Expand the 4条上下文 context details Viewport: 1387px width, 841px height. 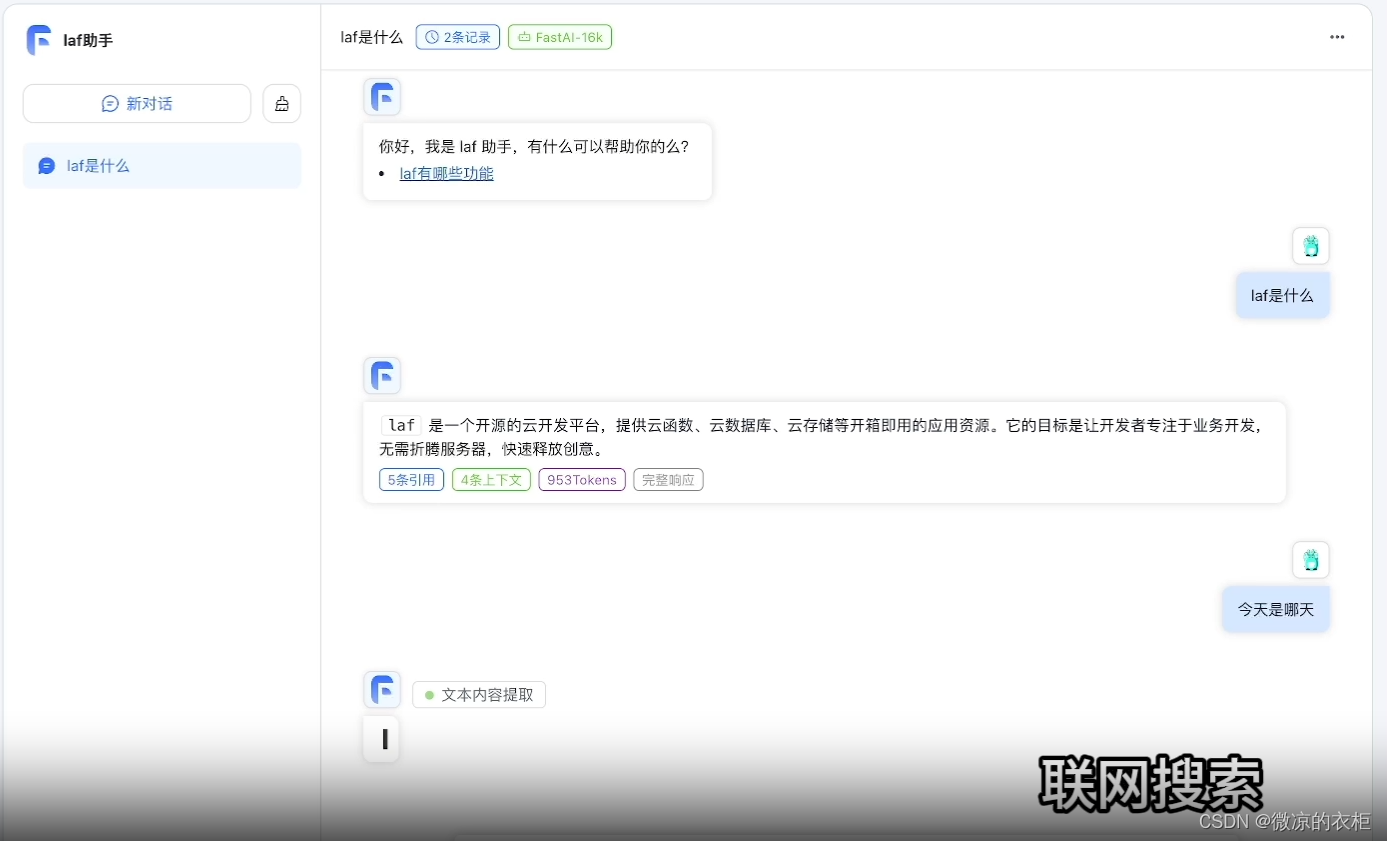click(491, 479)
